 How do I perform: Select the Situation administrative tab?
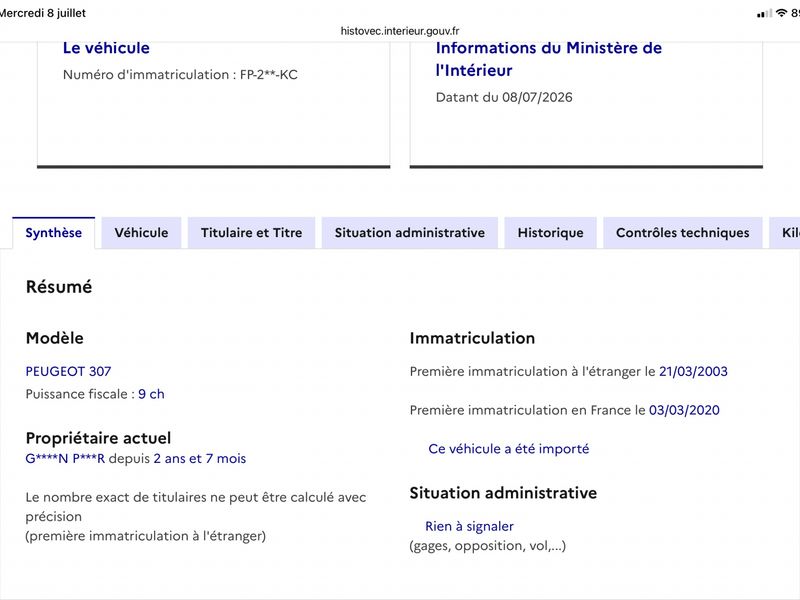point(410,233)
